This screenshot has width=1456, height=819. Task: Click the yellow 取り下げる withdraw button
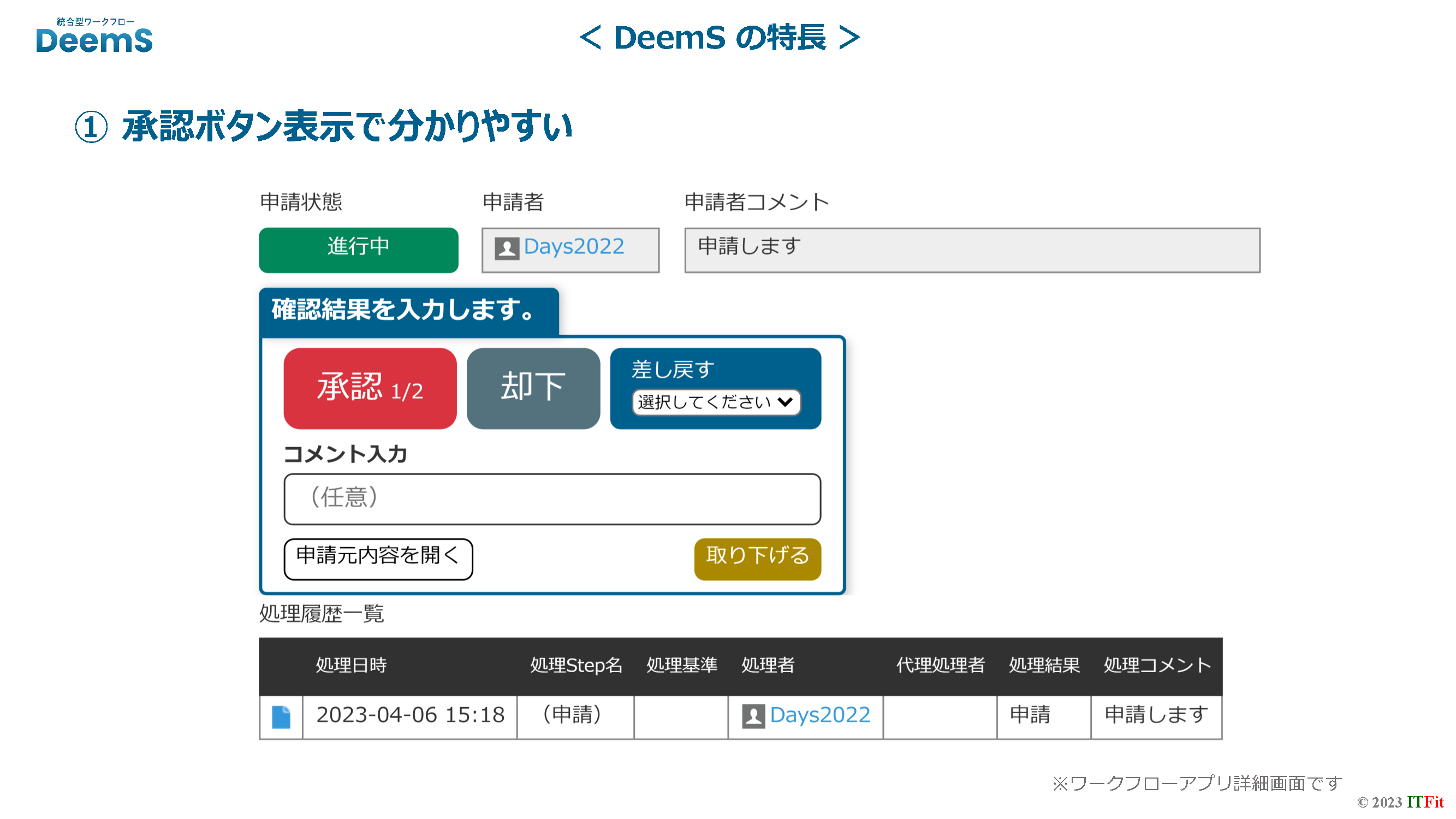(x=757, y=559)
